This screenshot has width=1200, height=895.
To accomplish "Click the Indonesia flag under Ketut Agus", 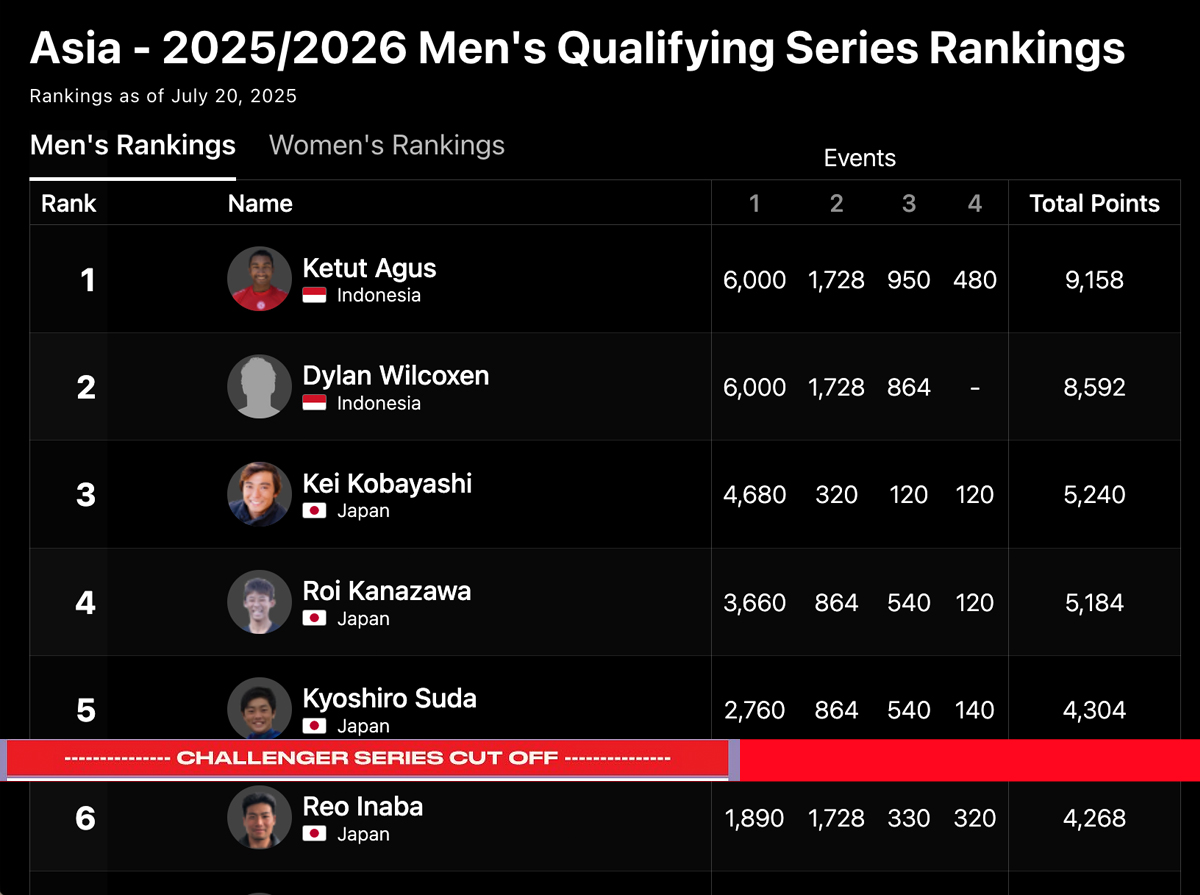I will coord(315,295).
